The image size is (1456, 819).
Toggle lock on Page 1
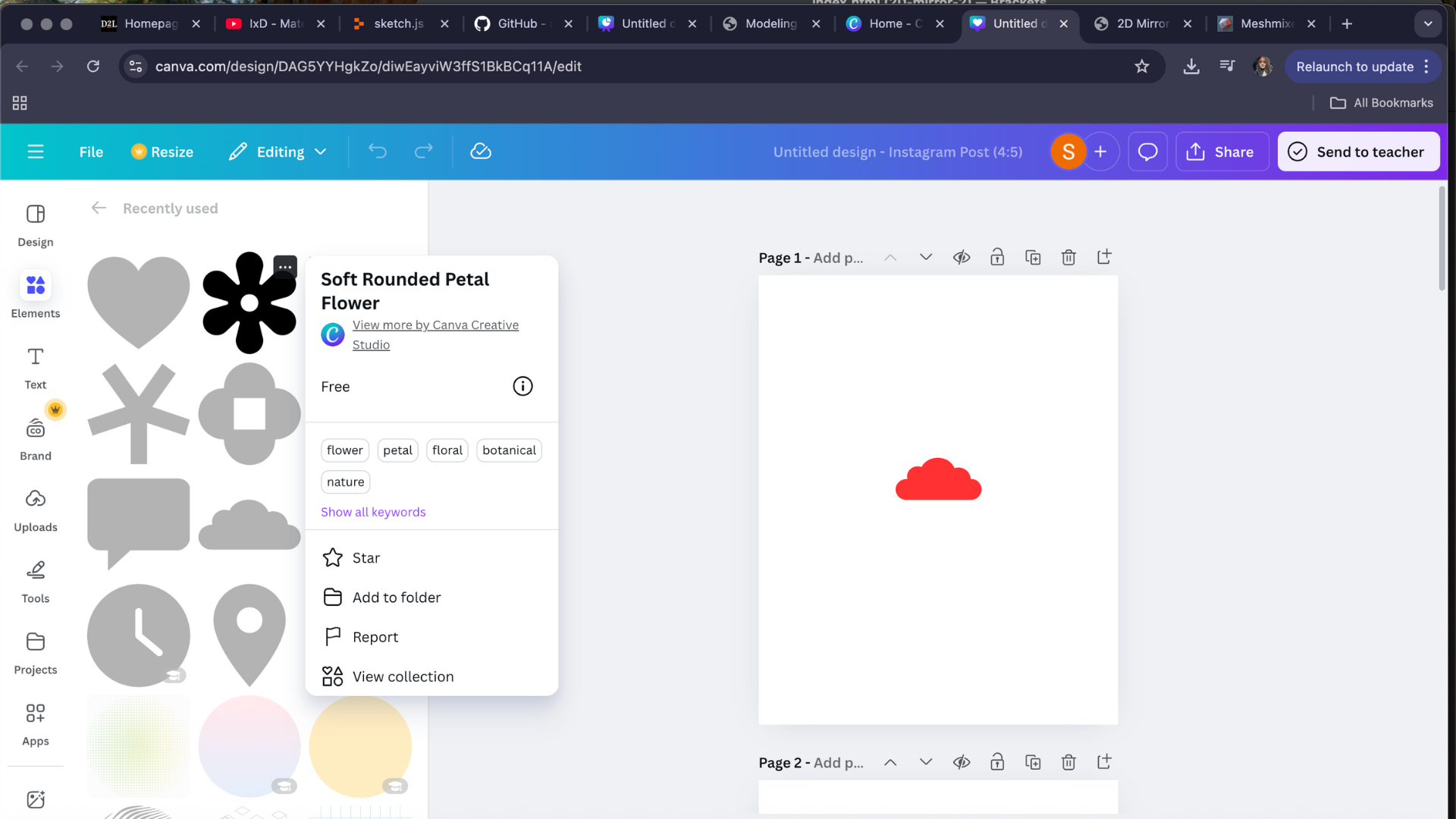coord(997,257)
